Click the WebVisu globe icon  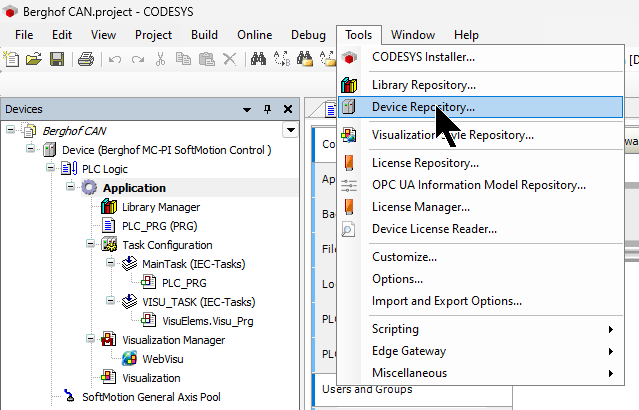pyautogui.click(x=130, y=359)
